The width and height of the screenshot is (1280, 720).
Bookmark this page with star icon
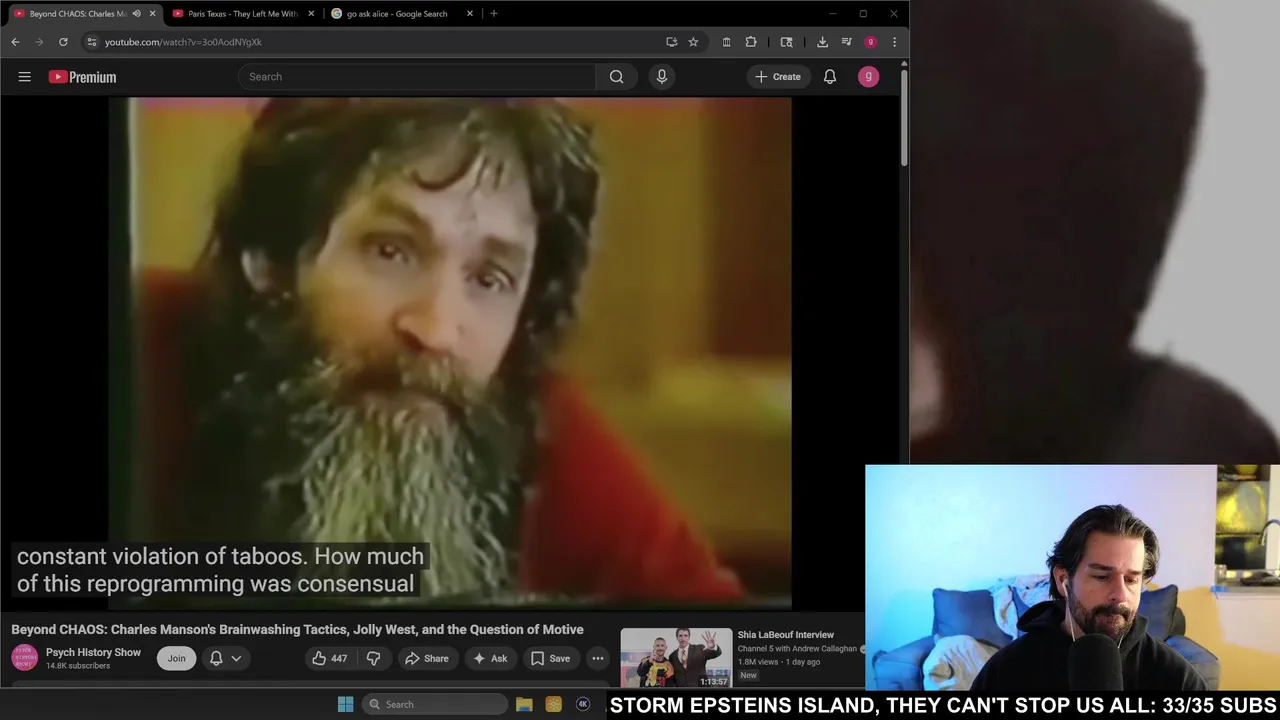(x=693, y=42)
